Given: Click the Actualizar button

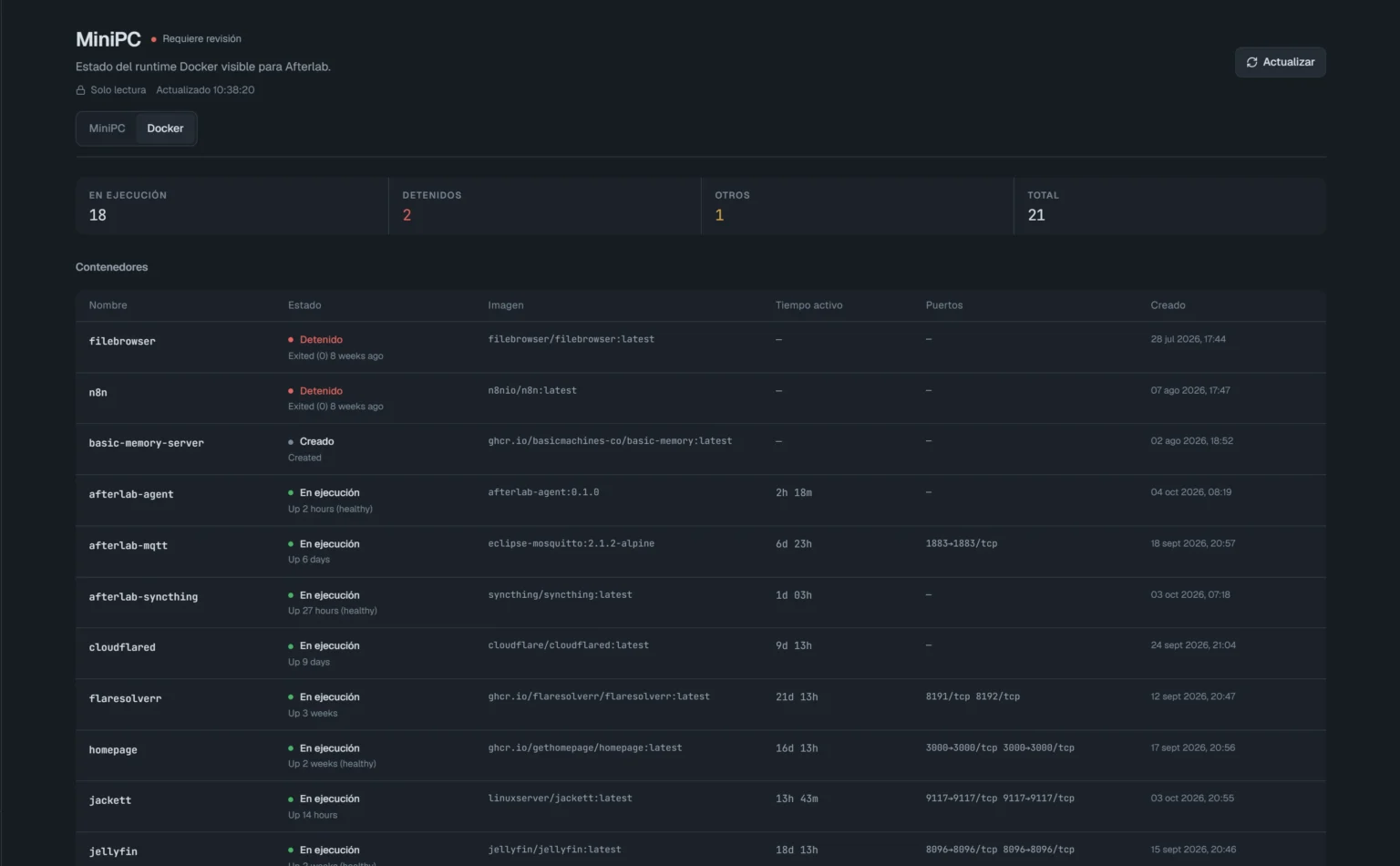Looking at the screenshot, I should (x=1280, y=62).
